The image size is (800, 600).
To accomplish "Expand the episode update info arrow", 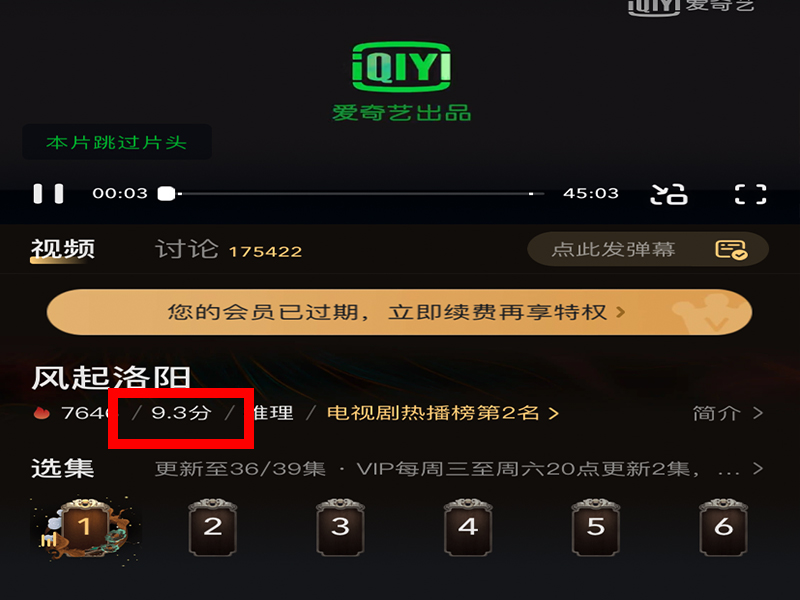I will (758, 468).
